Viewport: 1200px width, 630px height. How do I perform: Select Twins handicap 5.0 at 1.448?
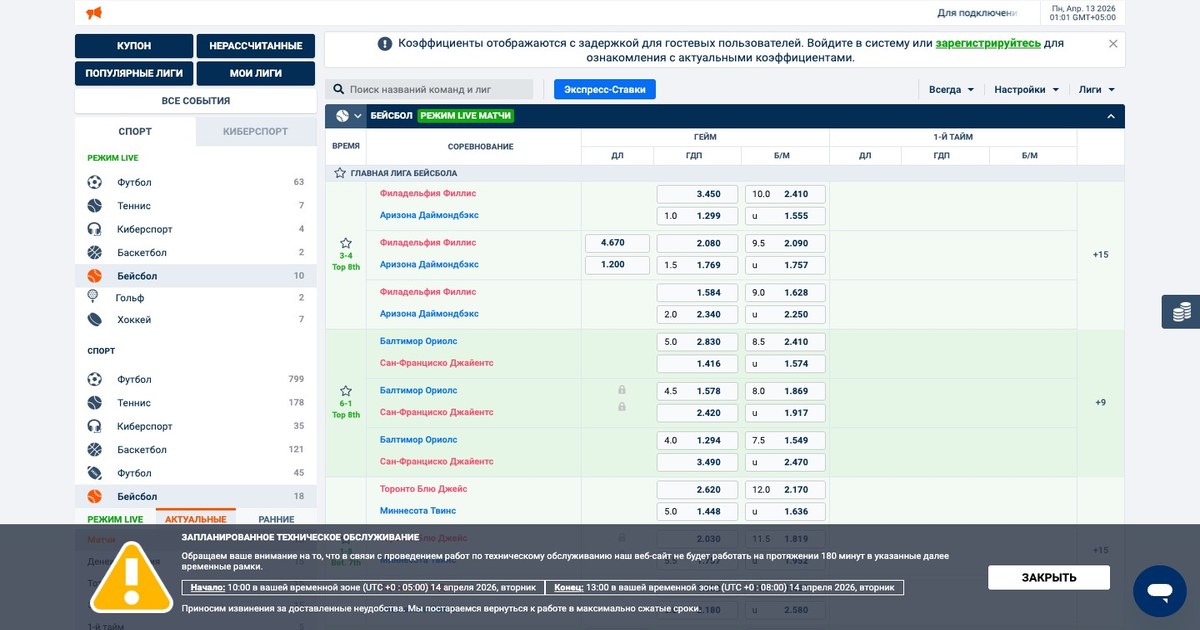[697, 512]
